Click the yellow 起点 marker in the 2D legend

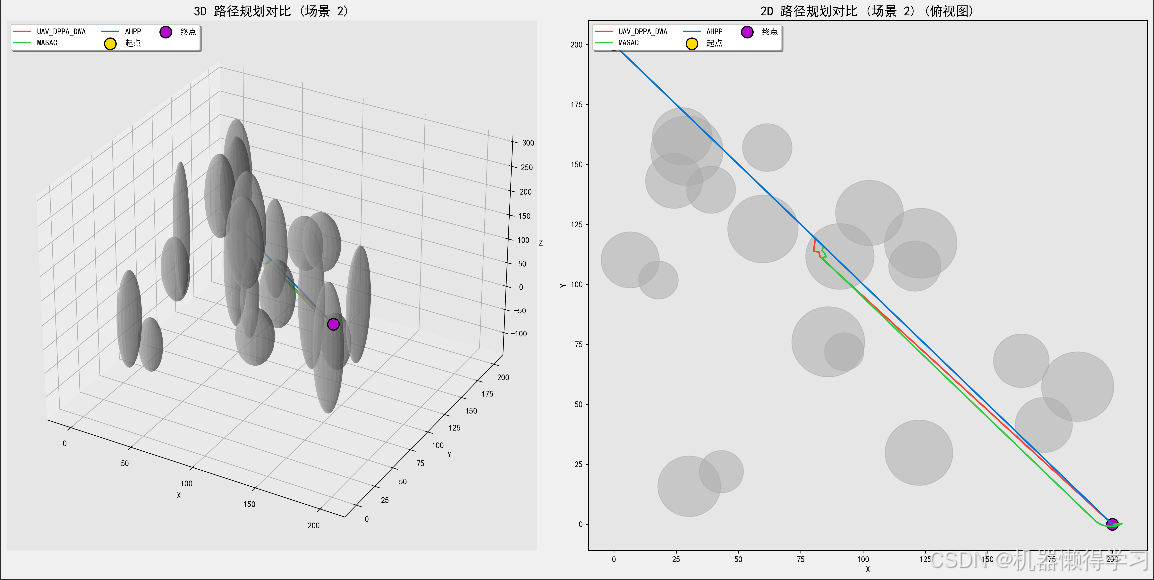[x=692, y=43]
